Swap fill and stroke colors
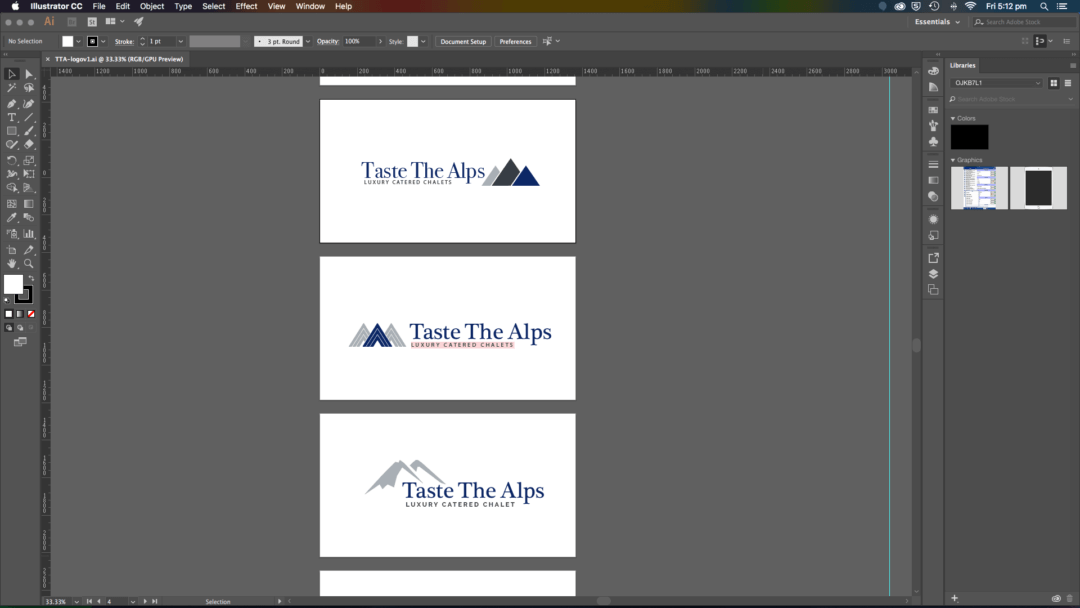 point(31,278)
